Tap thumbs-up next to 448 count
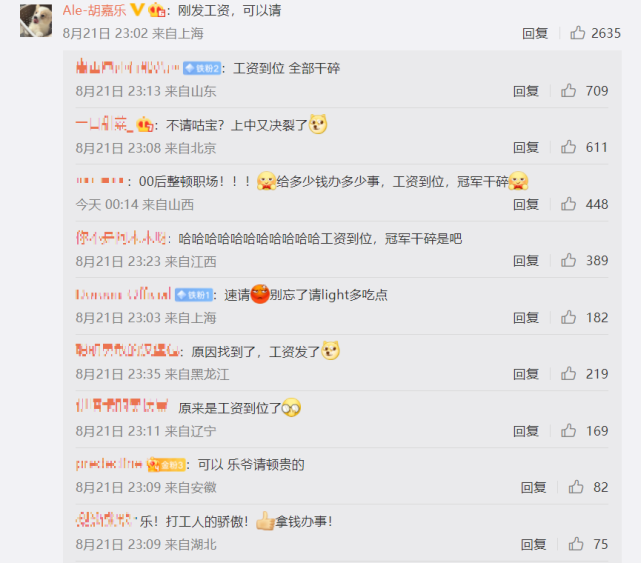This screenshot has width=641, height=563. pos(568,204)
